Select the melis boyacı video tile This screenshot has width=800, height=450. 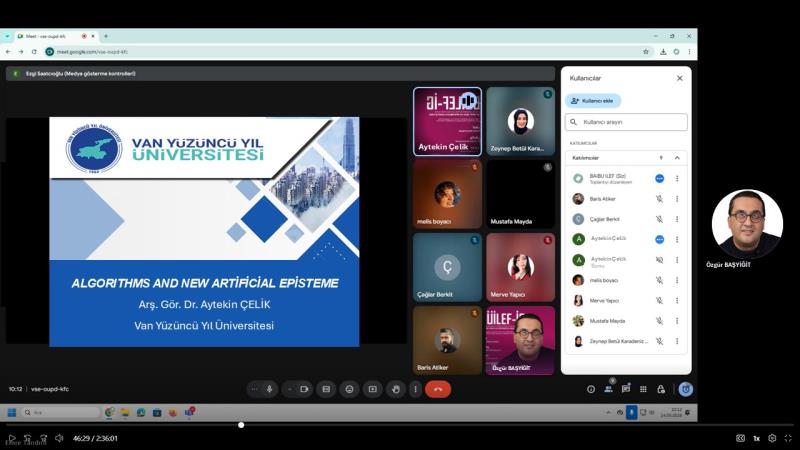click(447, 194)
